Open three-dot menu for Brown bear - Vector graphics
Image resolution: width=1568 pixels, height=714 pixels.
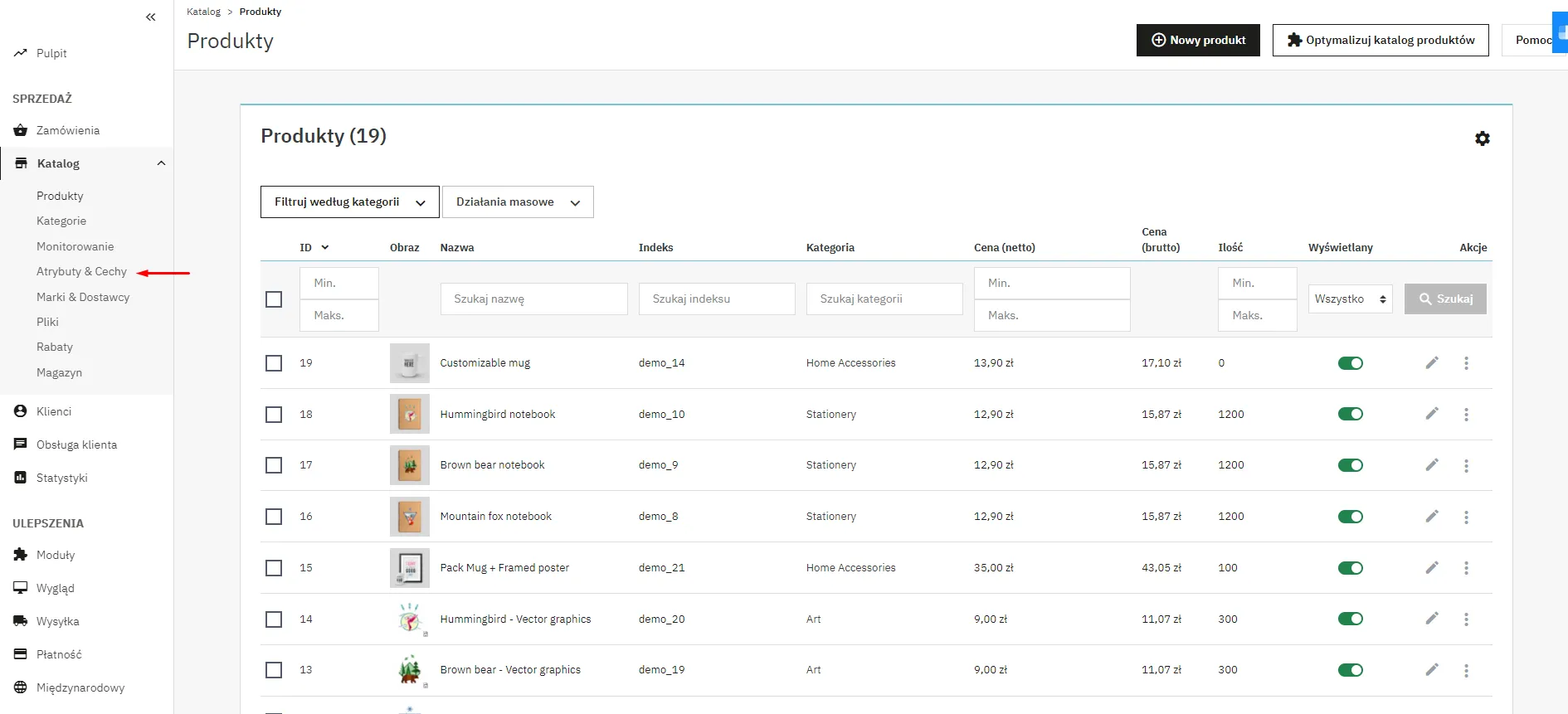tap(1466, 670)
